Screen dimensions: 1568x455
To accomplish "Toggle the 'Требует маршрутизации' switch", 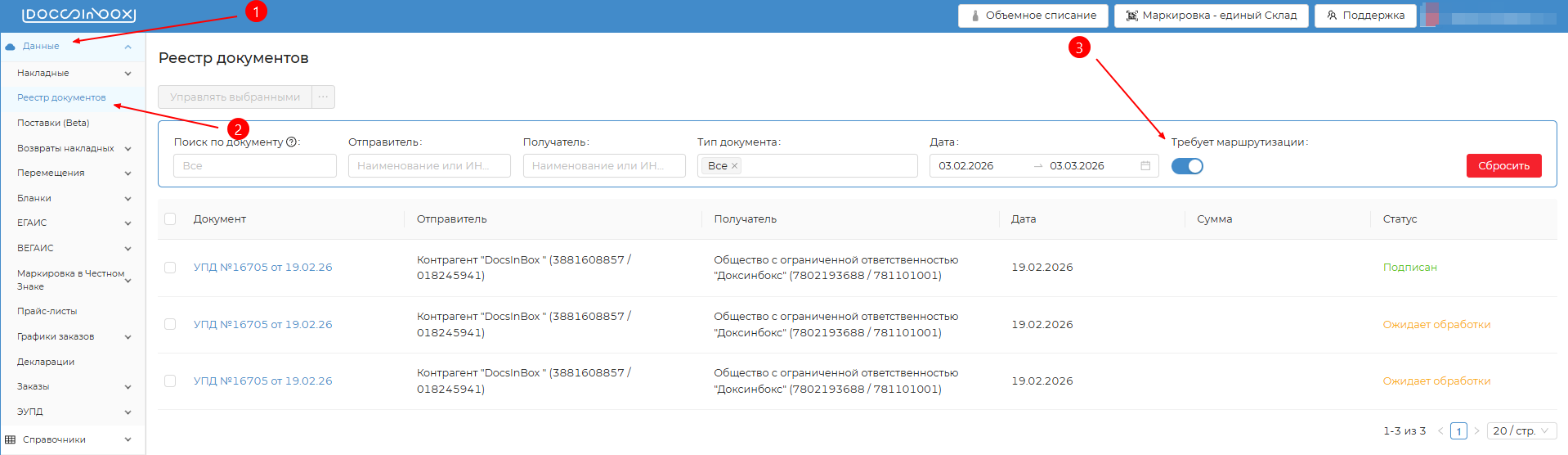I will (1187, 166).
